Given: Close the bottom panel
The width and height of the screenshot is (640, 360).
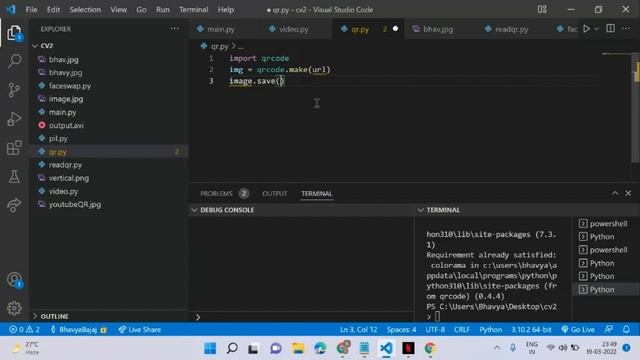Looking at the screenshot, I should (x=628, y=193).
